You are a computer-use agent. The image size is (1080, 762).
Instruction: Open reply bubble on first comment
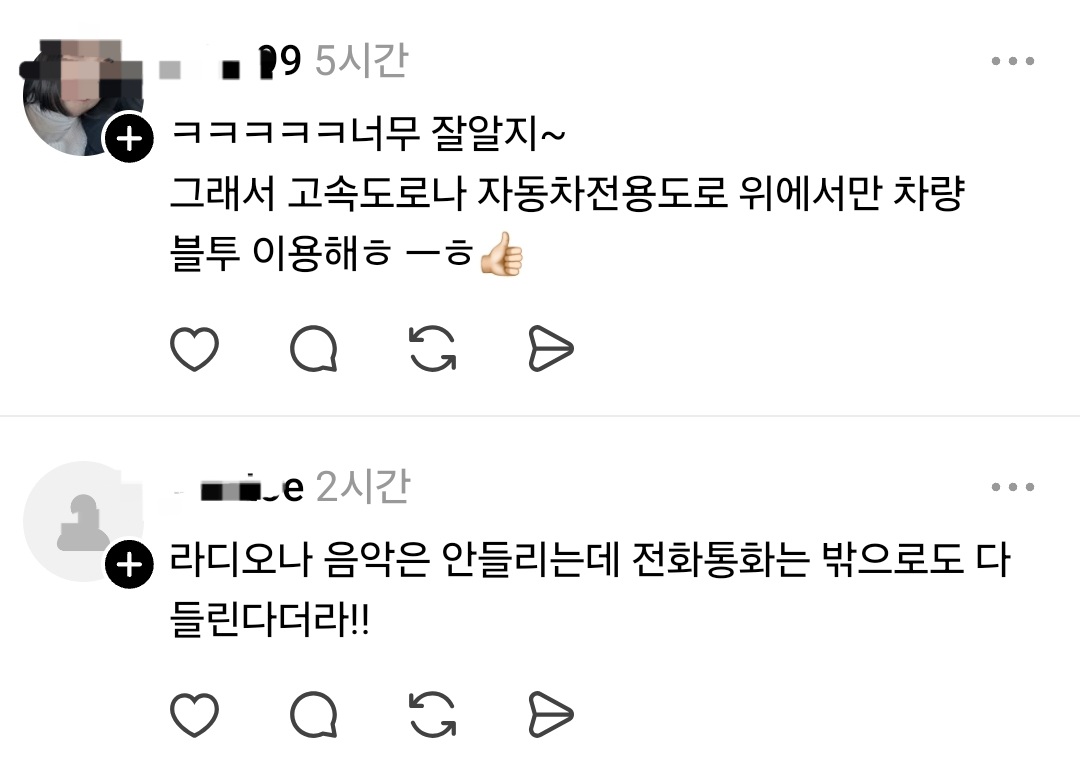point(314,349)
